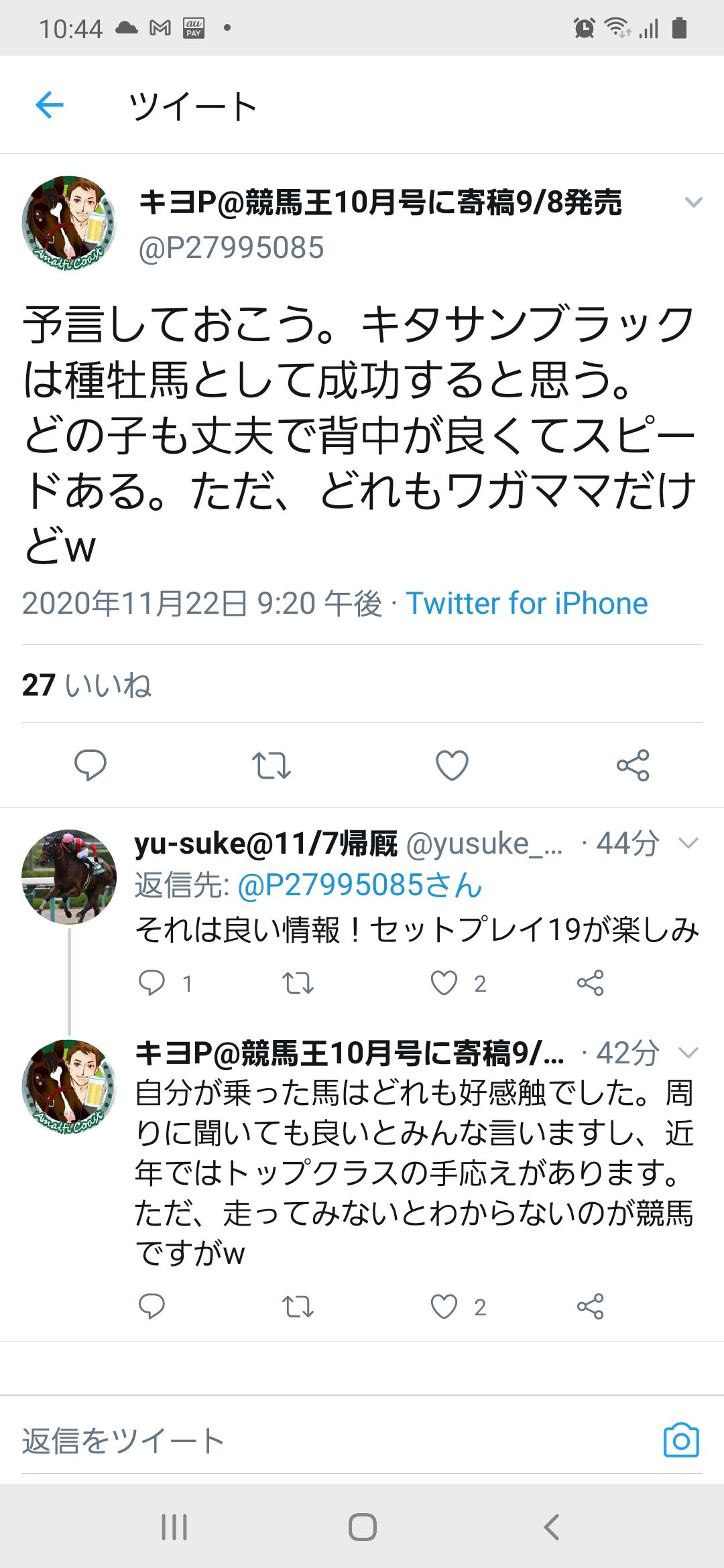The image size is (724, 1568).
Task: Reply to the main tweet
Action: 90,765
